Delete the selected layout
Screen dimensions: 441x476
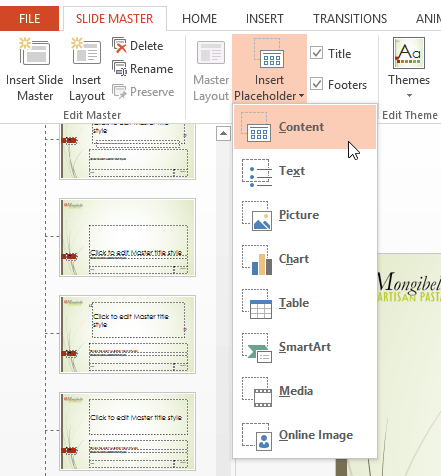138,46
